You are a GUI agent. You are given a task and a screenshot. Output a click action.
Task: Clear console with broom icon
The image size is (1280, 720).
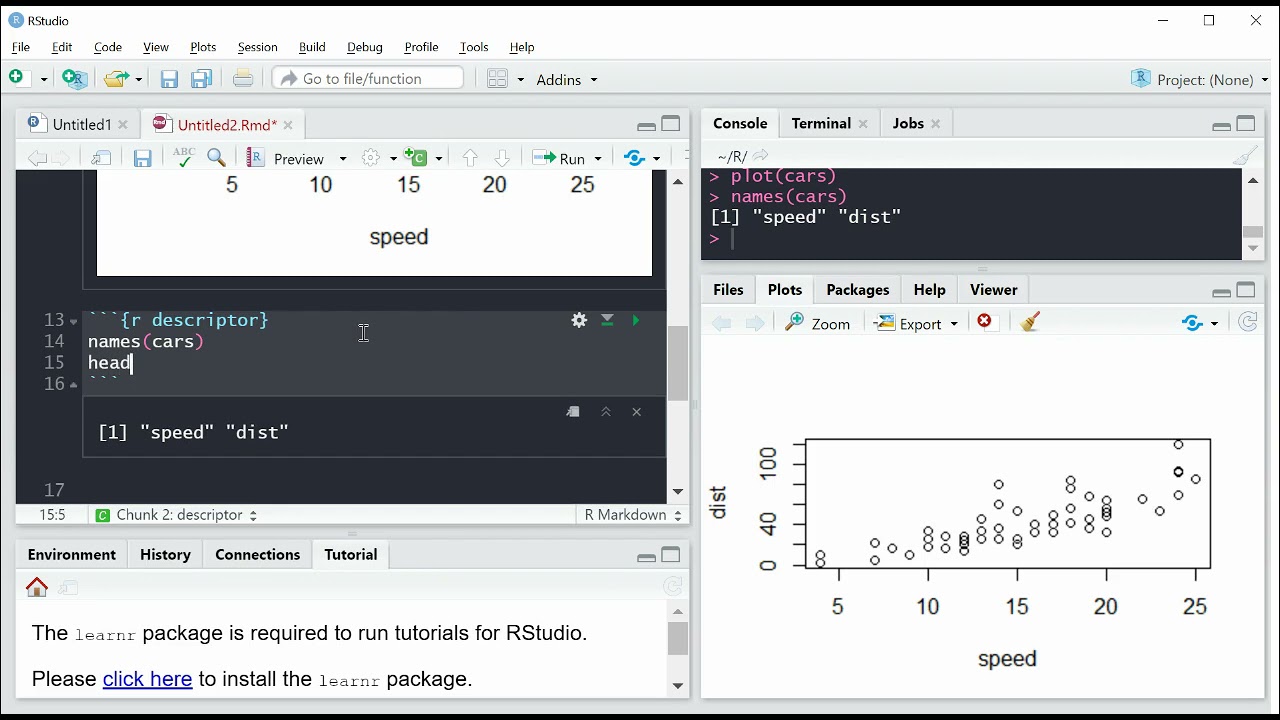point(1245,156)
